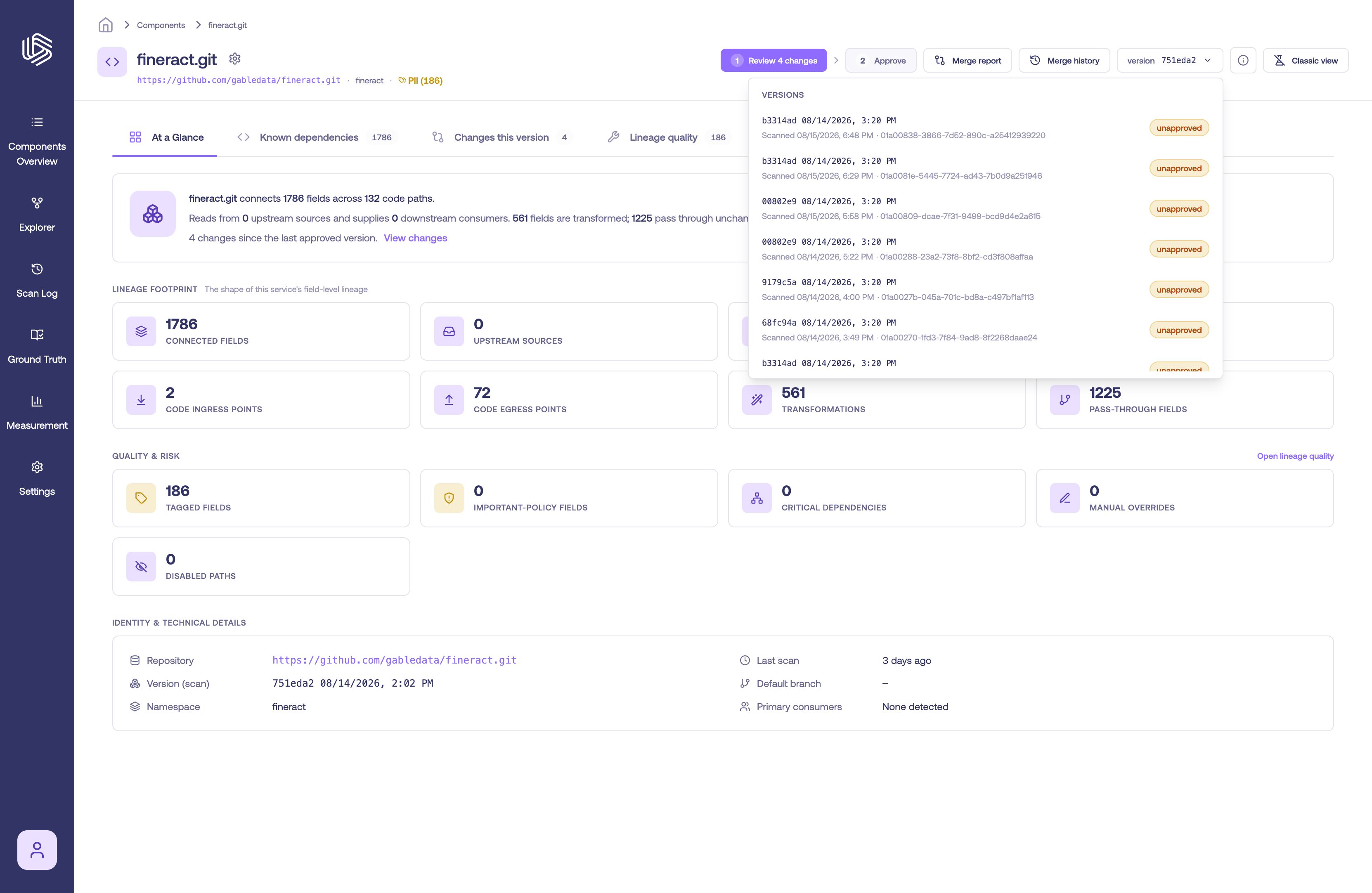
Task: Select version 00802e9 scanned 08/15/2026, 5:58 PM
Action: click(985, 209)
